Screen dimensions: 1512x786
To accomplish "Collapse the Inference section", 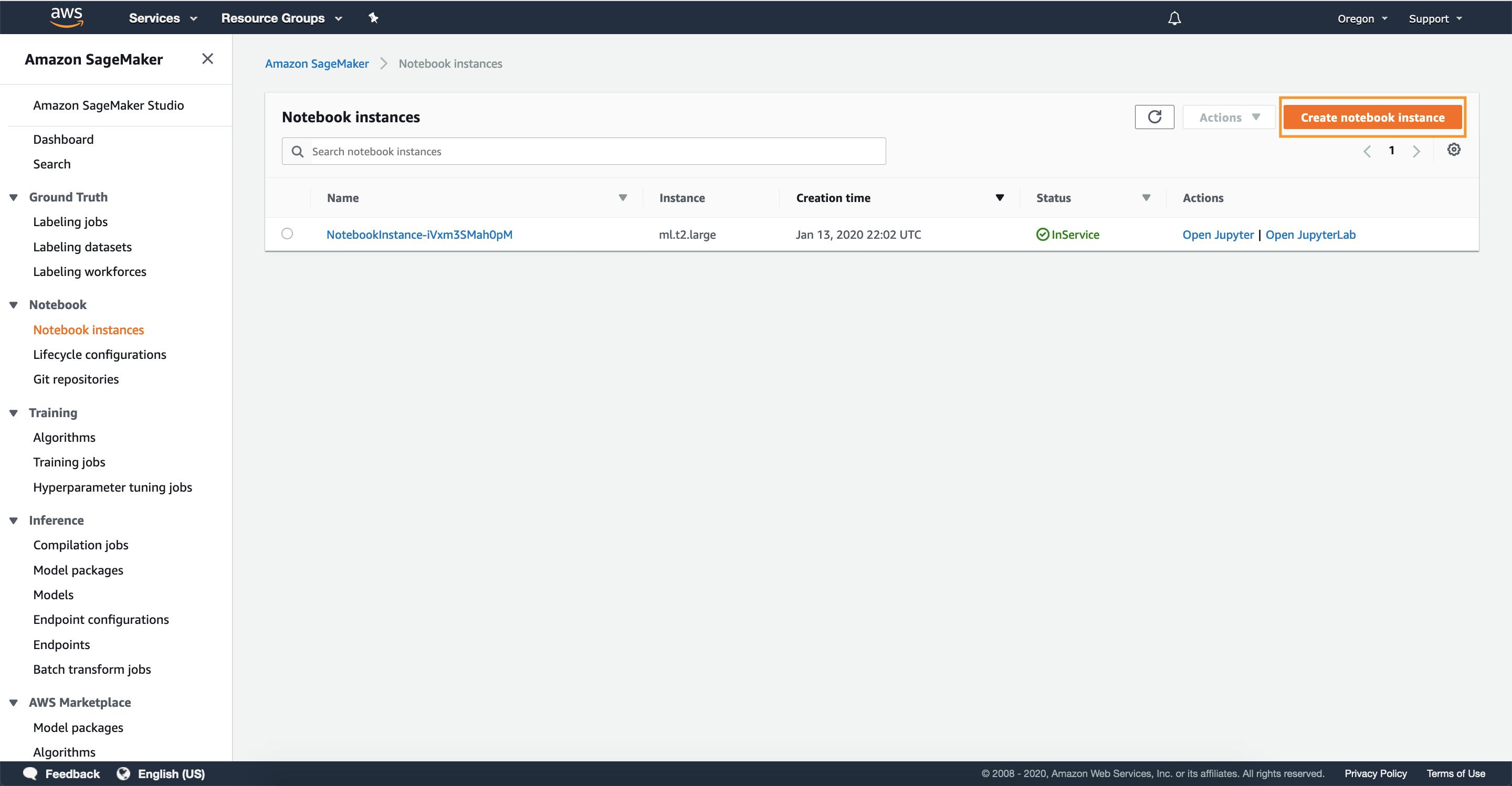I will (x=14, y=521).
